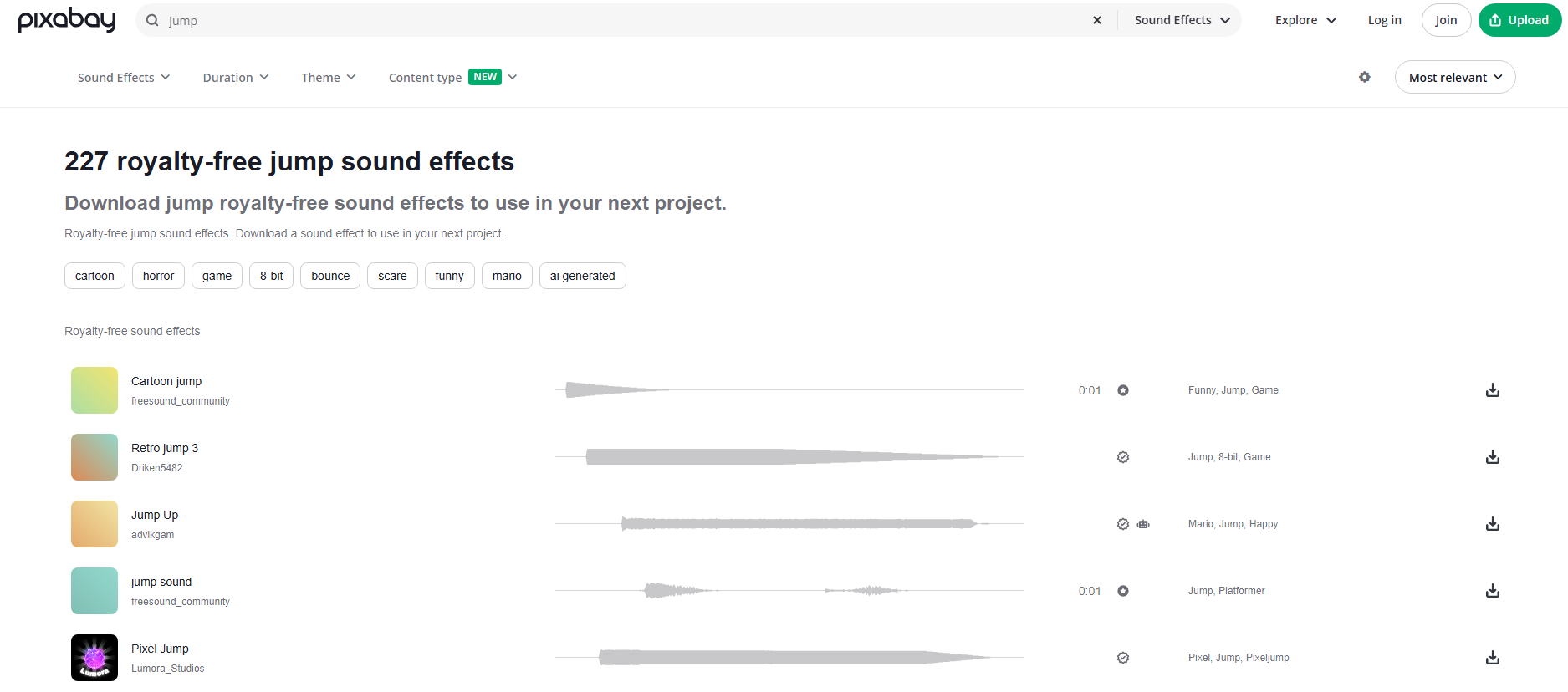
Task: Open the search settings gear icon
Action: (x=1364, y=77)
